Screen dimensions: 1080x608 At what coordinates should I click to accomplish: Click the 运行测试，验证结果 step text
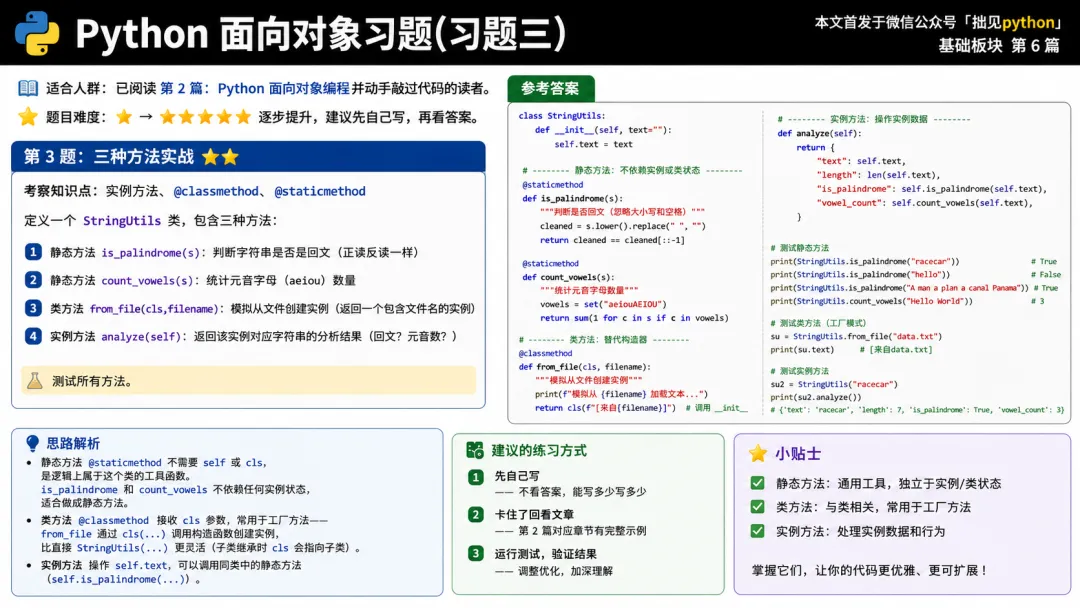(x=546, y=554)
